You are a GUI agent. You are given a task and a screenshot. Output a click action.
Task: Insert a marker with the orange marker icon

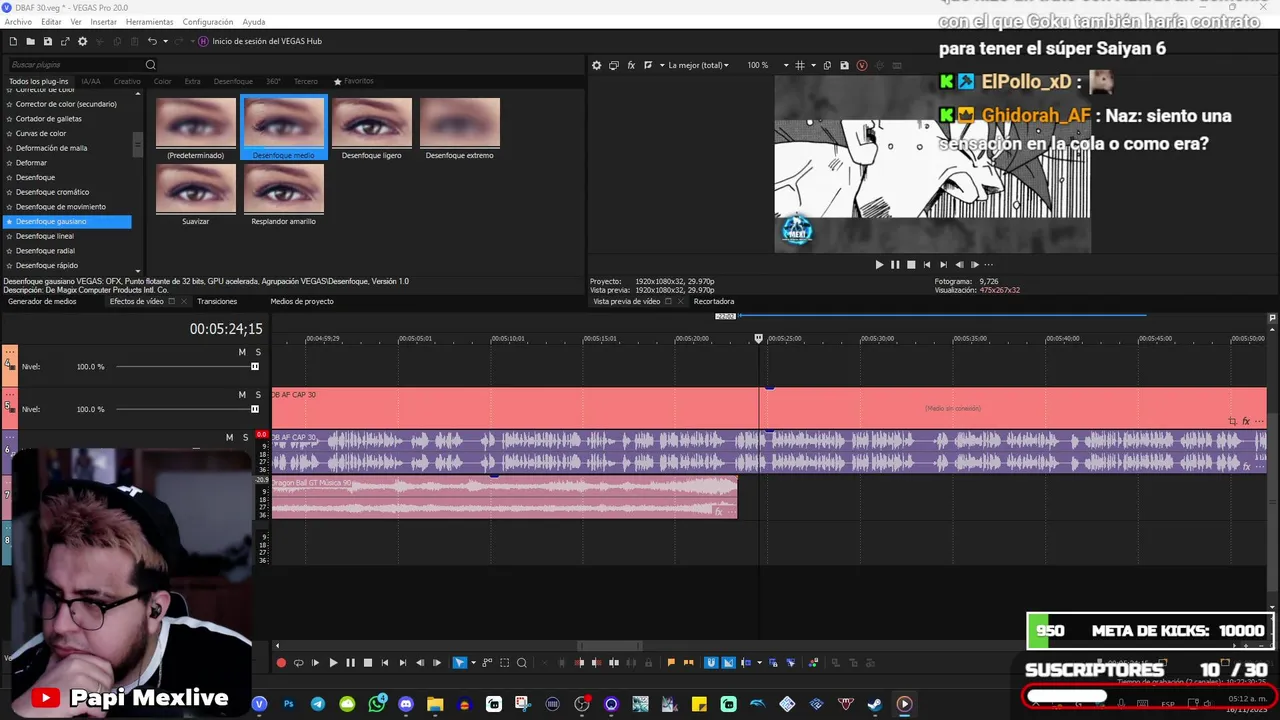pos(671,662)
